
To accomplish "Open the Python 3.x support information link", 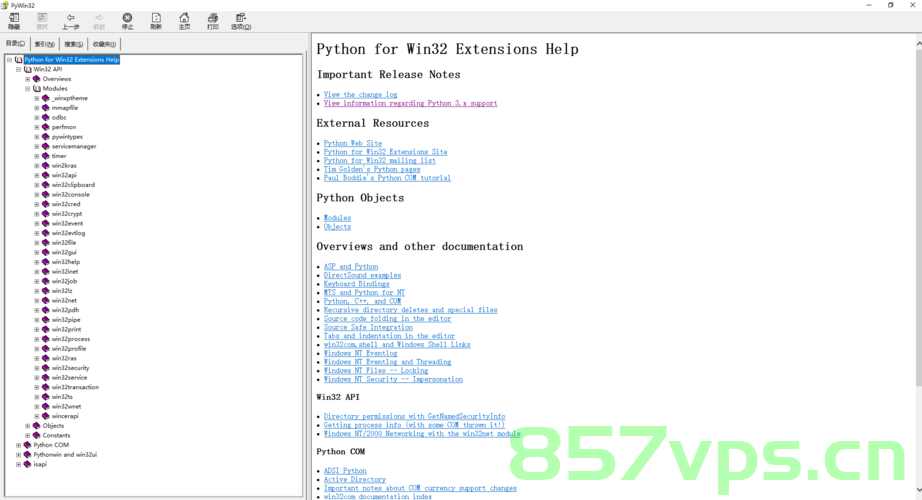I will tap(410, 103).
